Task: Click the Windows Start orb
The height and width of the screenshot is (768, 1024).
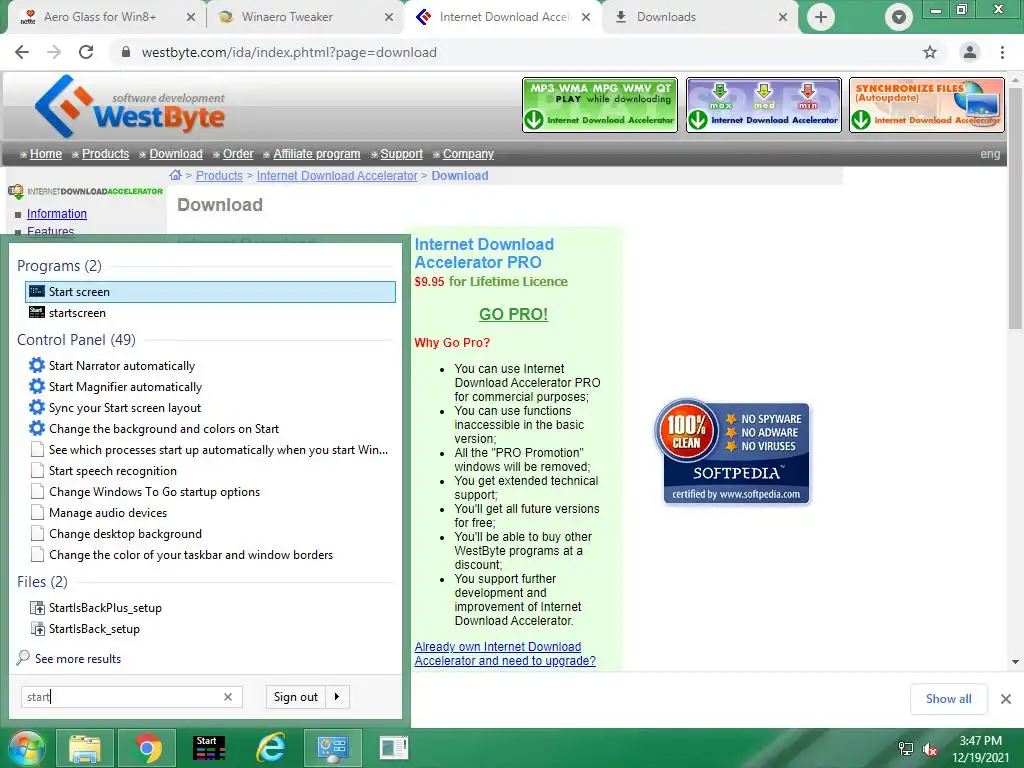Action: tap(25, 748)
